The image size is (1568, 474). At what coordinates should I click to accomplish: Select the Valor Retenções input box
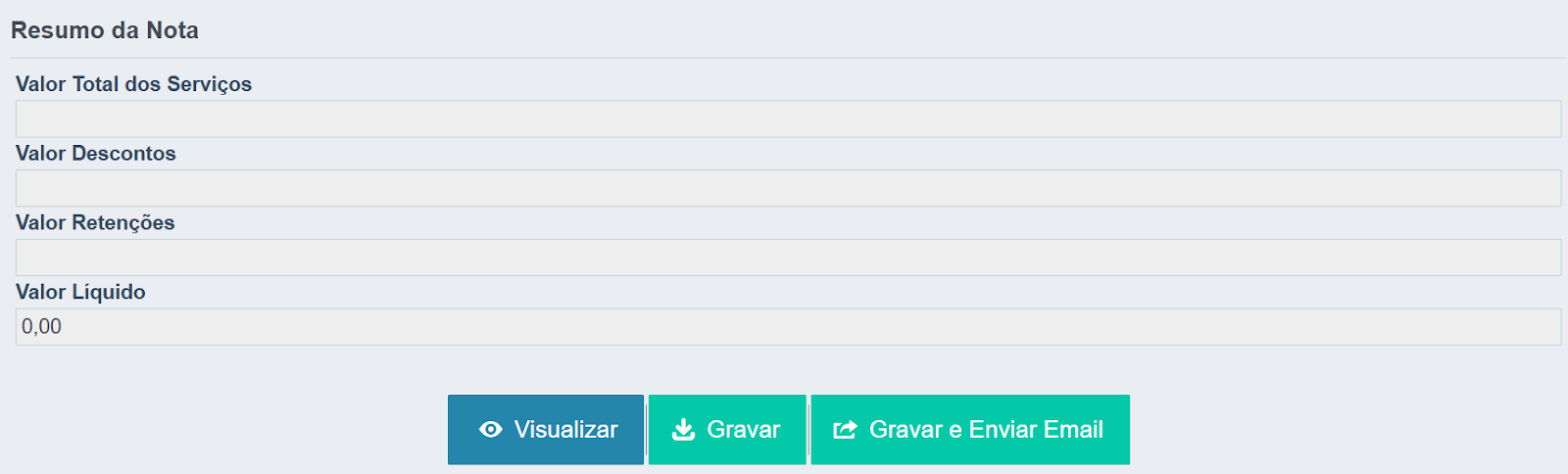(x=788, y=258)
